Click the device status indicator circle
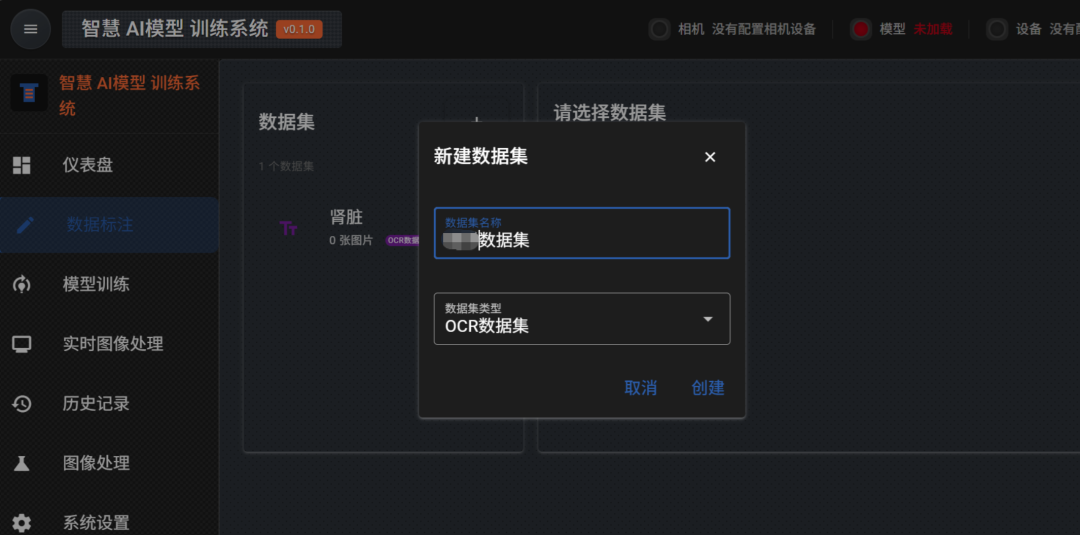 click(x=997, y=29)
